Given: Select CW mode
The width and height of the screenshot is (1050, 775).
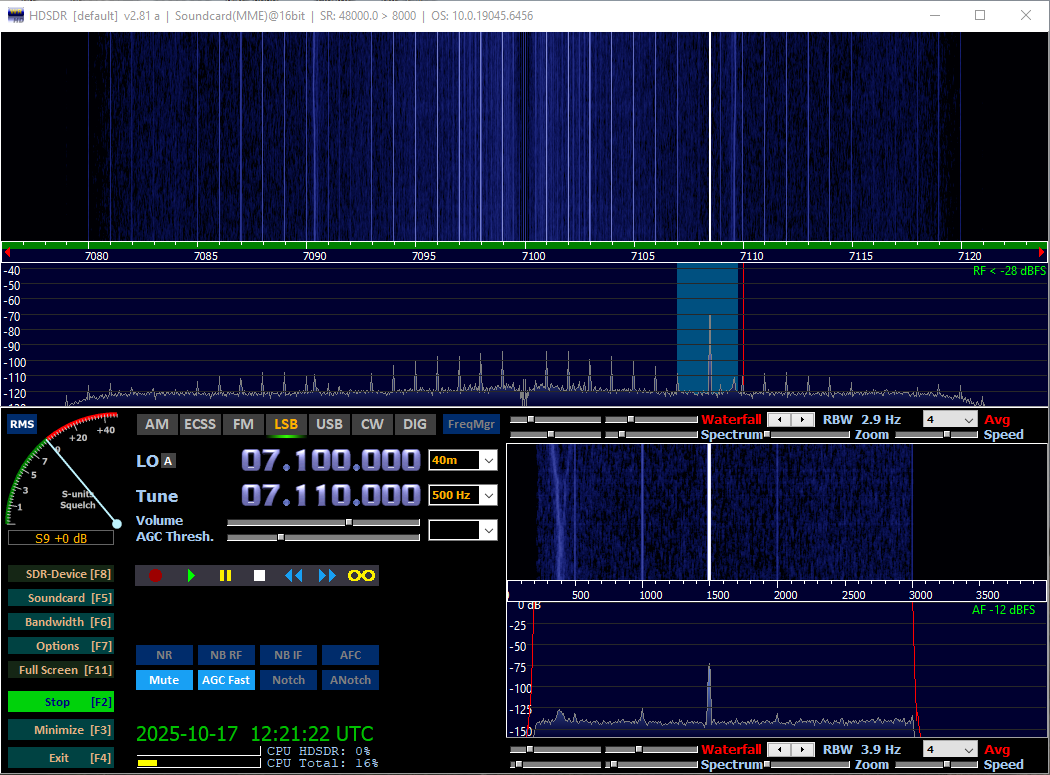Looking at the screenshot, I should 372,424.
